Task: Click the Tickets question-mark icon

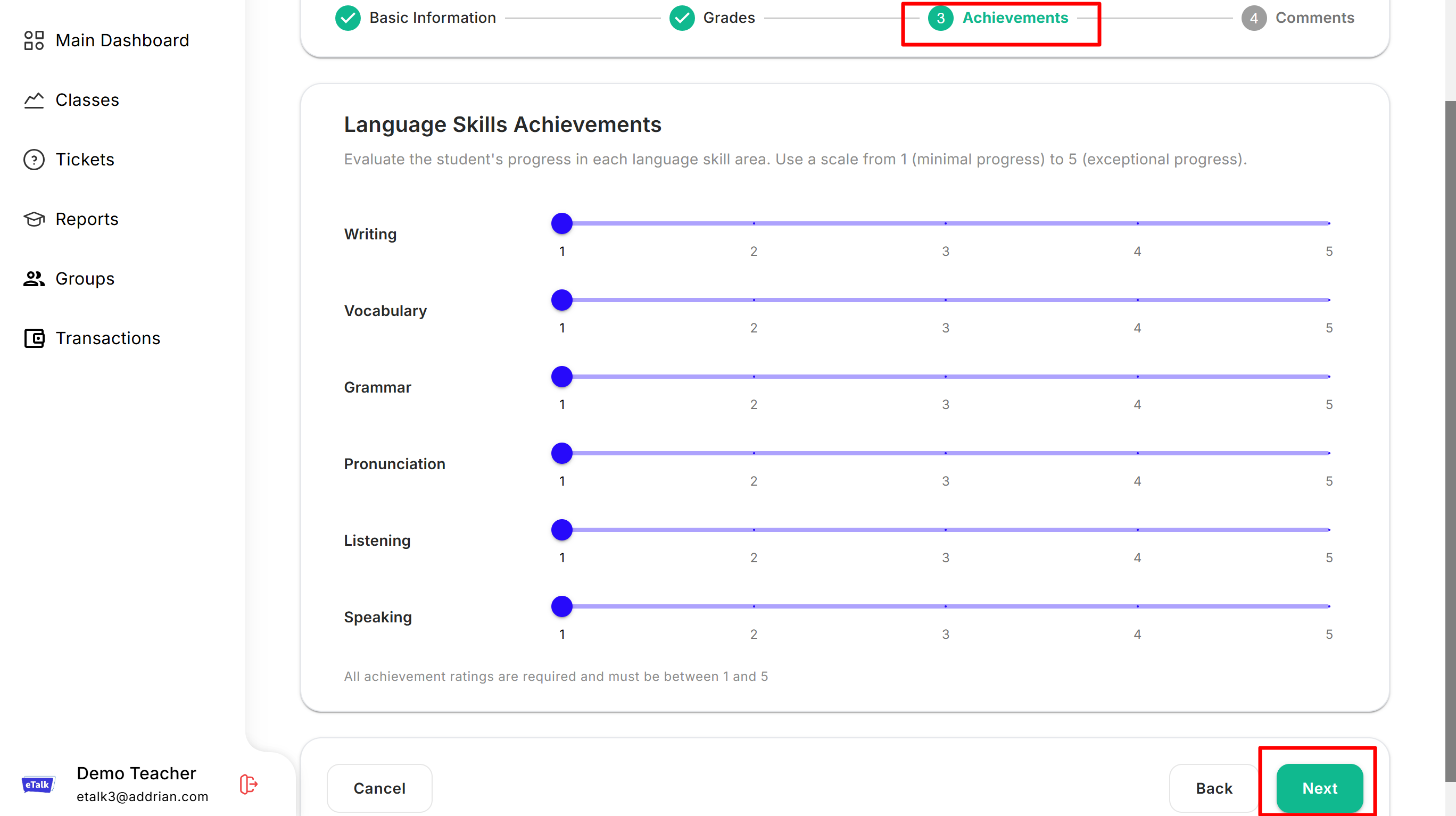Action: (x=34, y=160)
